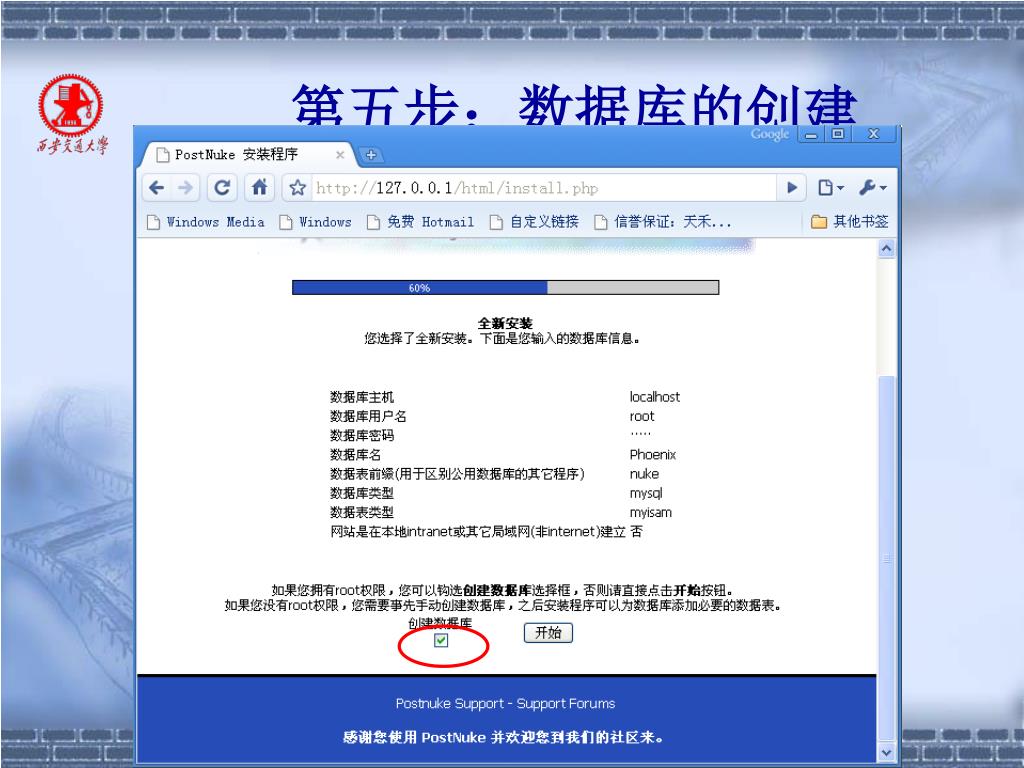Image resolution: width=1024 pixels, height=768 pixels.
Task: Open the 信誉保证 bookmark
Action: pos(663,222)
